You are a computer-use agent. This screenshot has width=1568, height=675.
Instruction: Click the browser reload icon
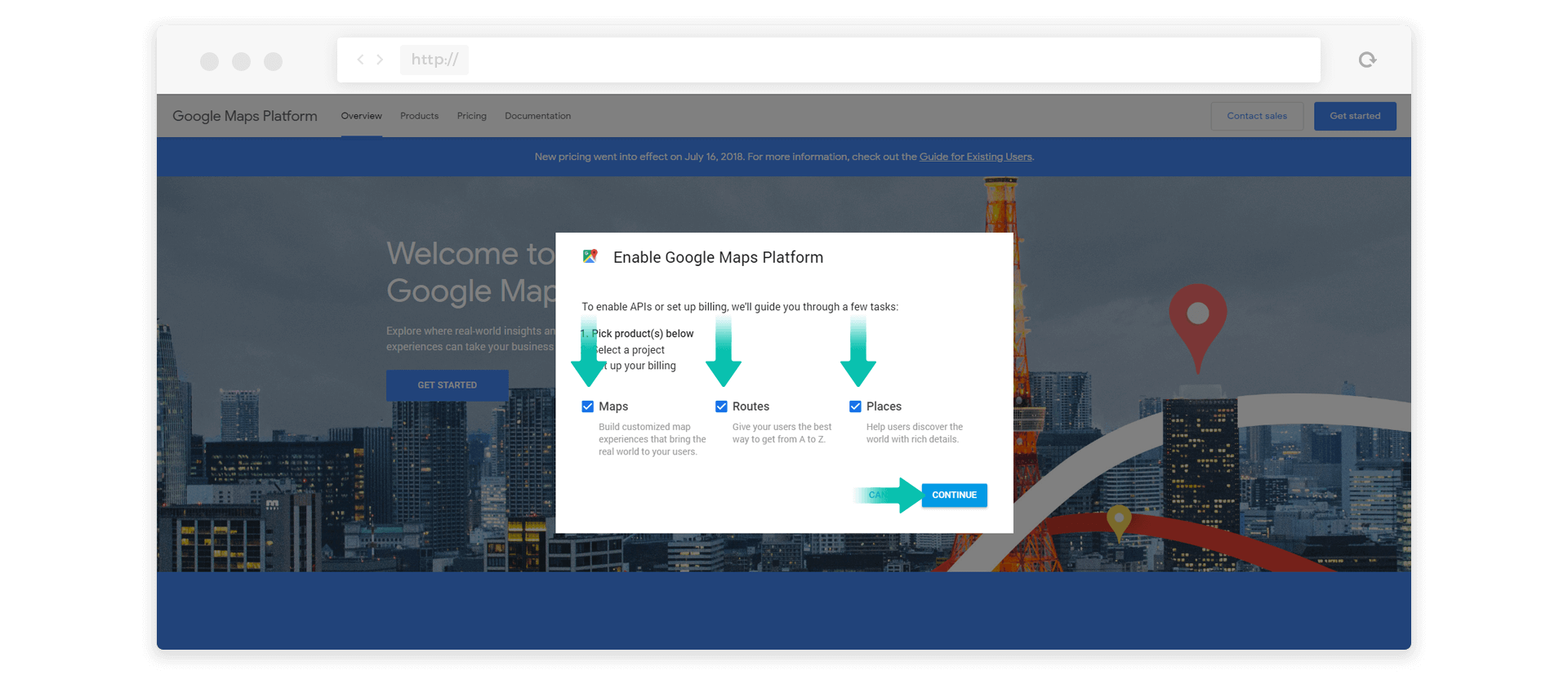(x=1367, y=60)
